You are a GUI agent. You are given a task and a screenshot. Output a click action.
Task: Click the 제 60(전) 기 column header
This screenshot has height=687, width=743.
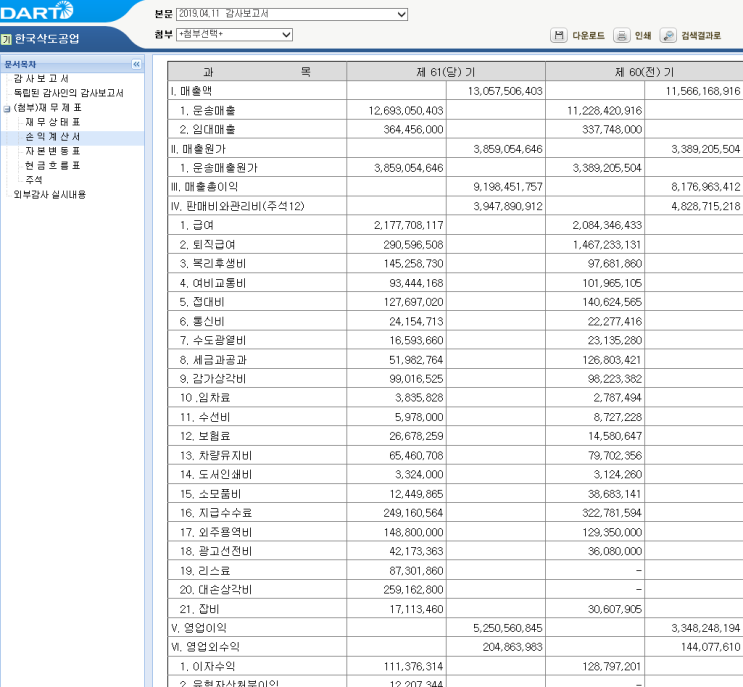[x=644, y=72]
